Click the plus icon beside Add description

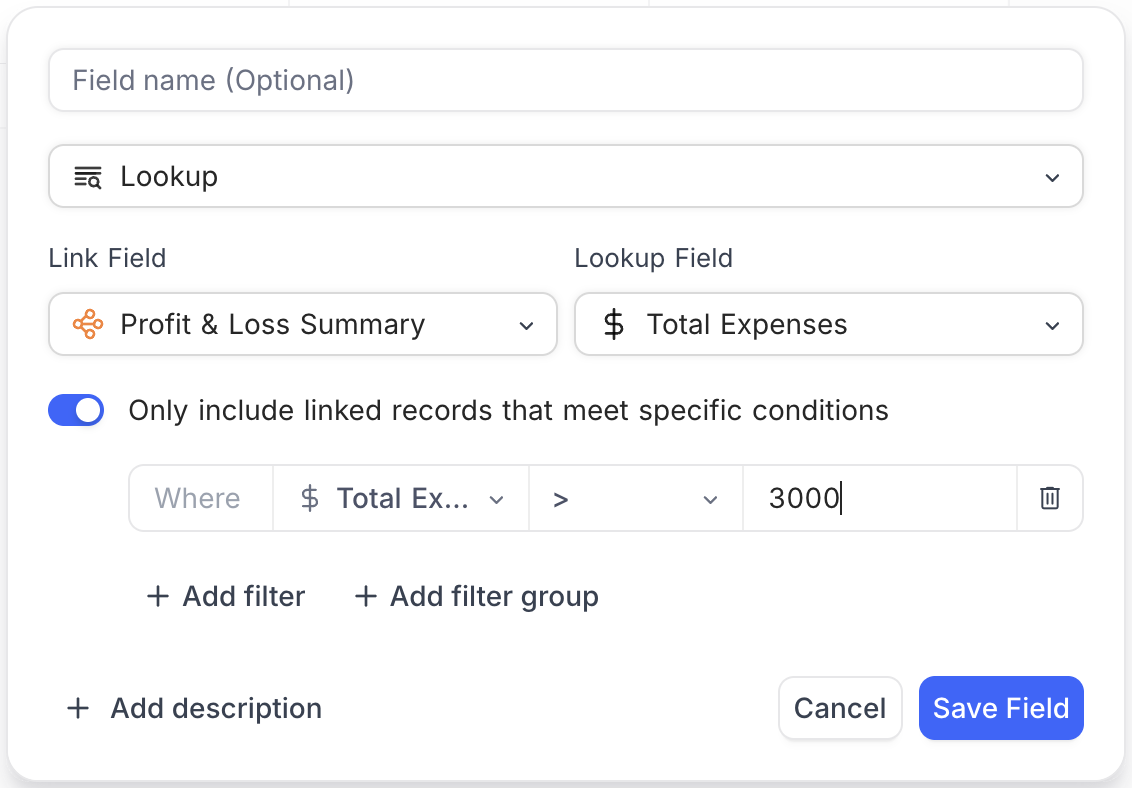point(78,708)
